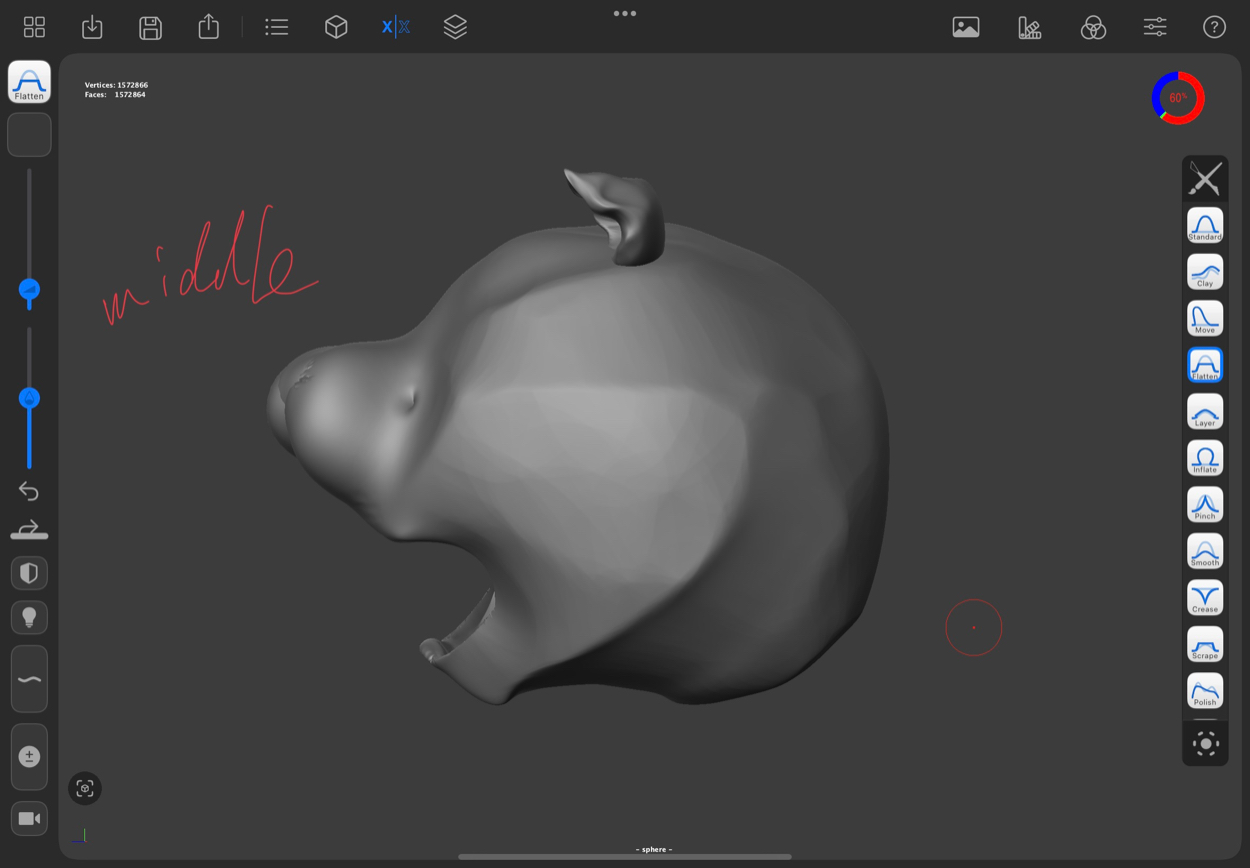This screenshot has width=1250, height=868.
Task: Select the Clay brush tool
Action: (1204, 272)
